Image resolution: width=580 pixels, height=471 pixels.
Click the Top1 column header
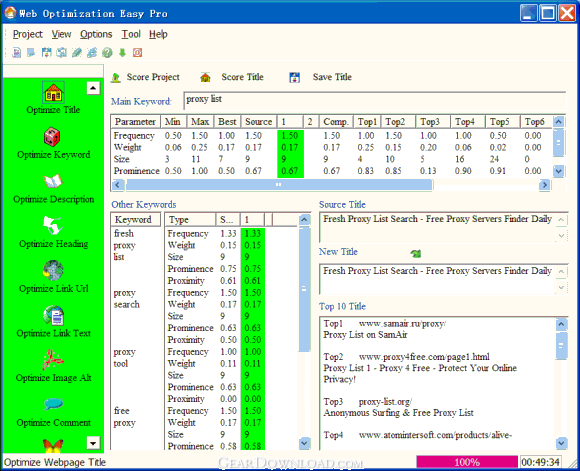tap(367, 122)
